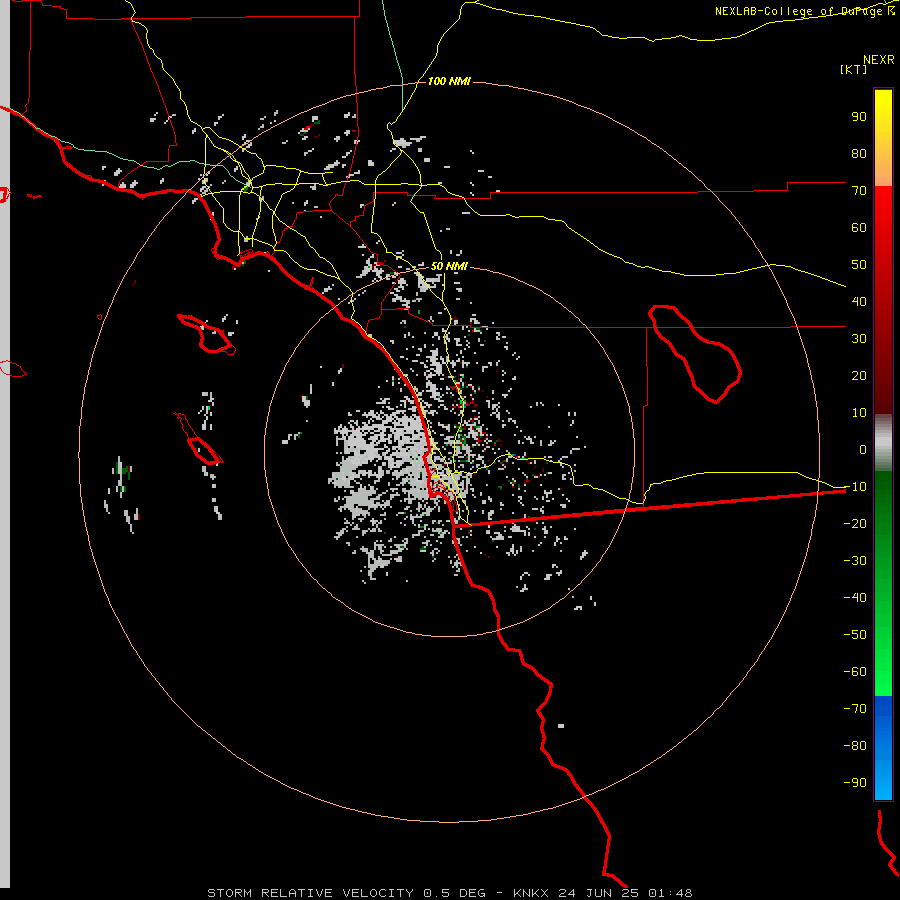Click the 01:48 timestamp
The width and height of the screenshot is (900, 900).
pyautogui.click(x=670, y=893)
